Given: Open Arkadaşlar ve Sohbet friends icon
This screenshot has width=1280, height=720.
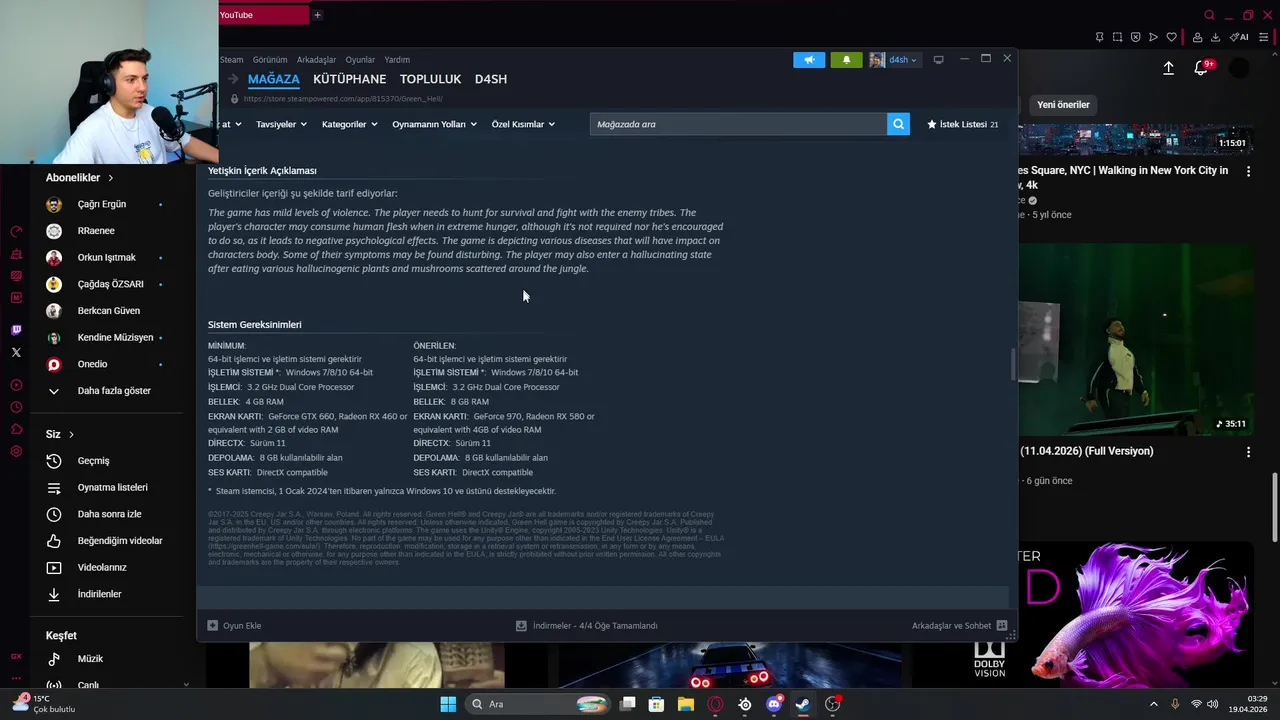Looking at the screenshot, I should 1002,626.
